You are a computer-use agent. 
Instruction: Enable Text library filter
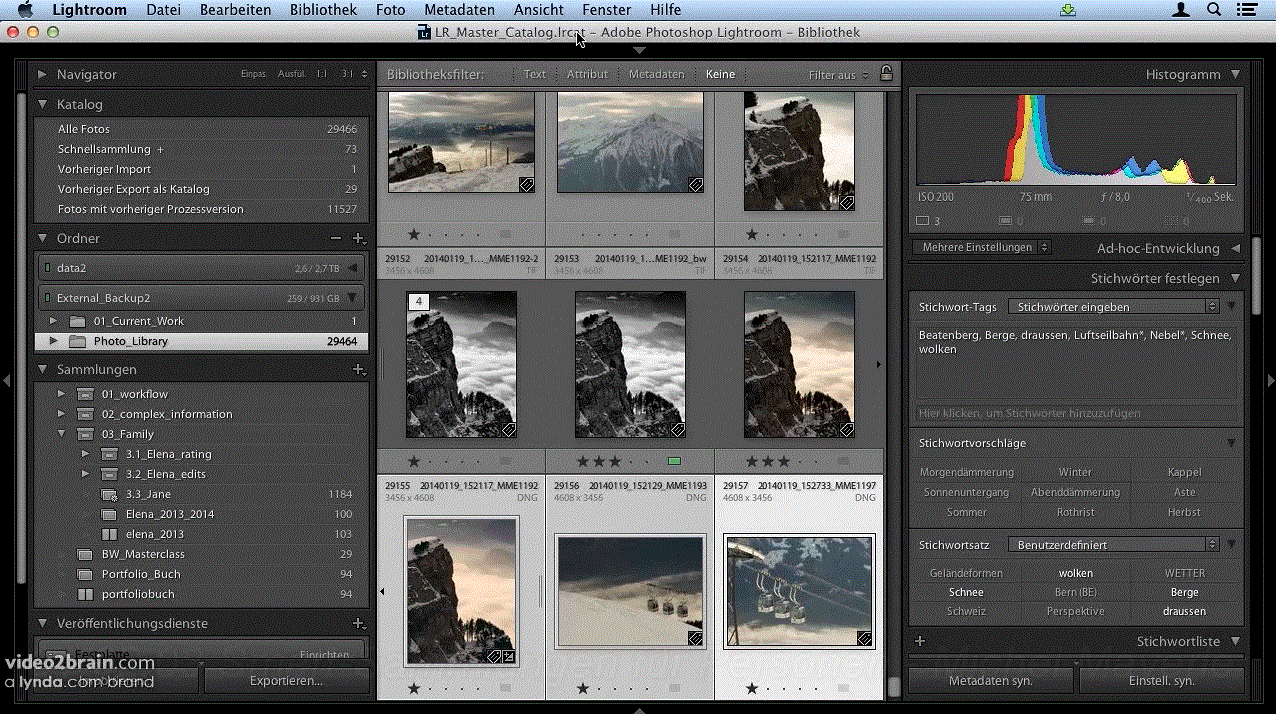[x=535, y=74]
